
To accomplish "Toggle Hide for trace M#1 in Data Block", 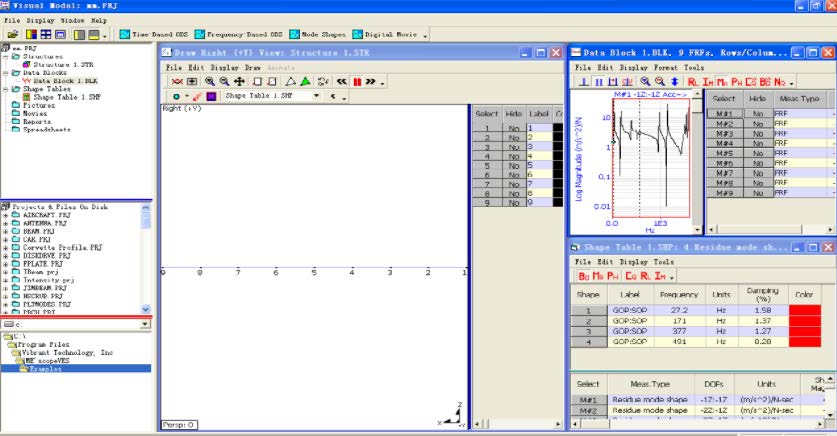I will [x=757, y=115].
